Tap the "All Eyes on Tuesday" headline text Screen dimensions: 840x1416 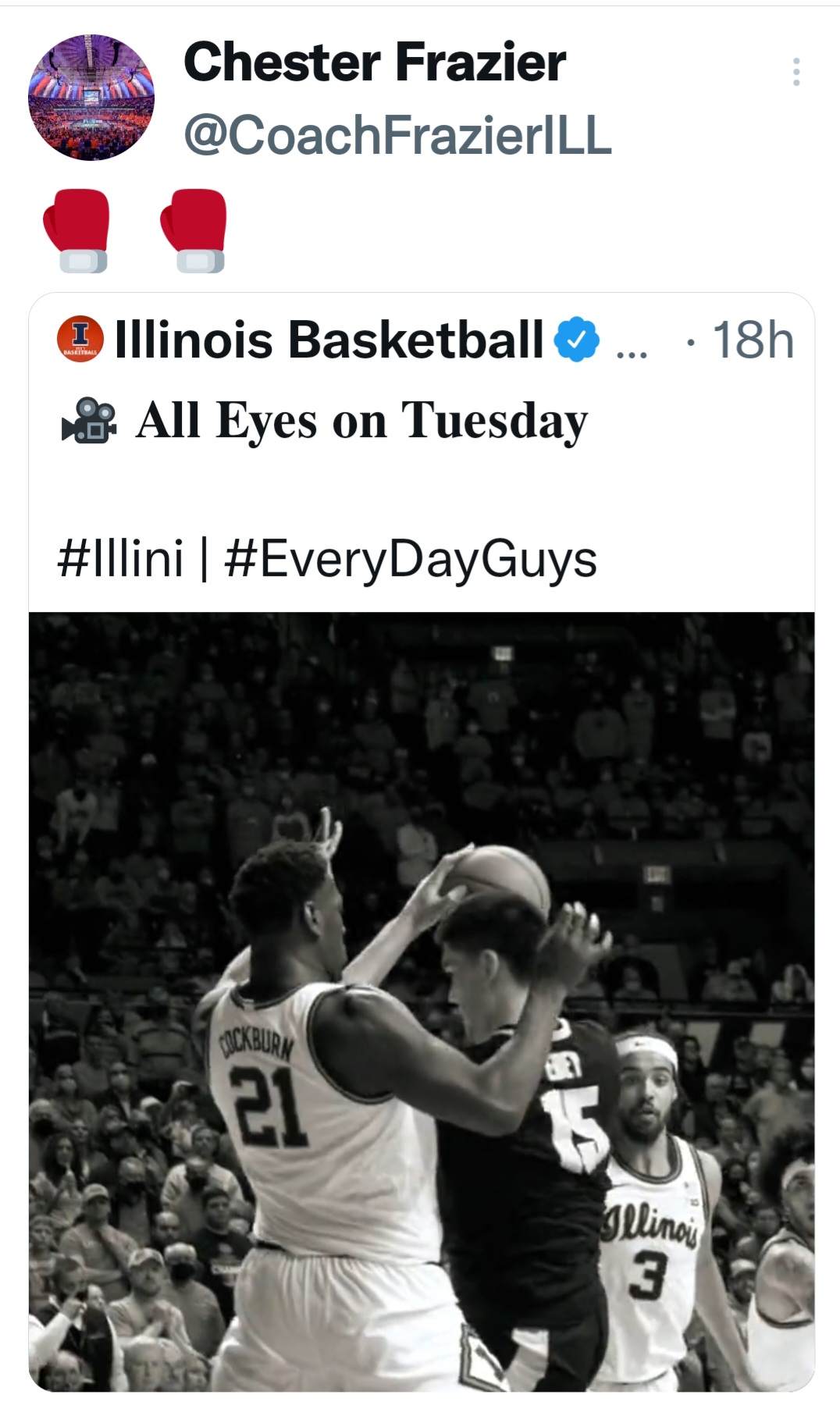[x=361, y=421]
